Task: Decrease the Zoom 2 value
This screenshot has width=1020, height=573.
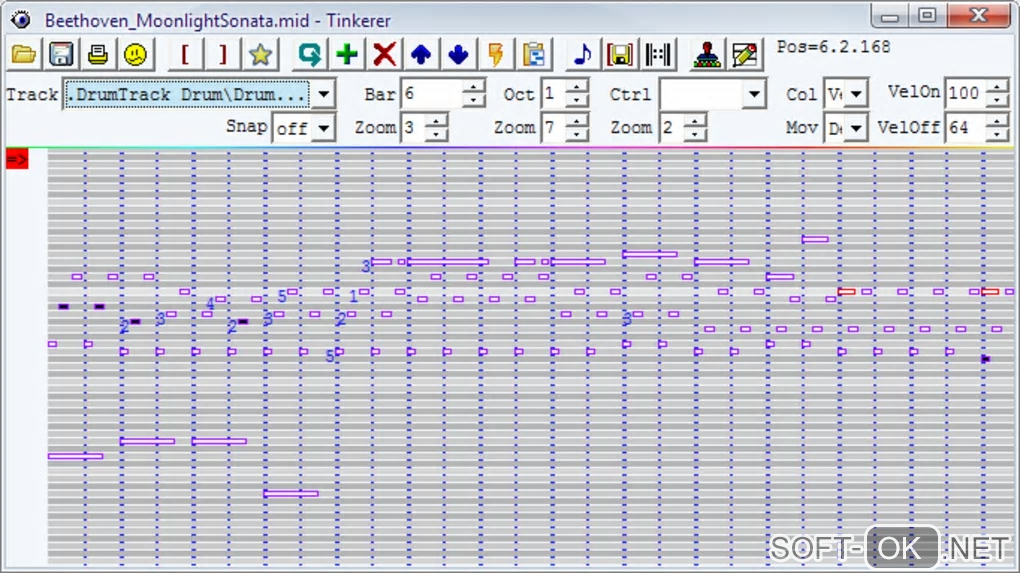Action: click(695, 135)
